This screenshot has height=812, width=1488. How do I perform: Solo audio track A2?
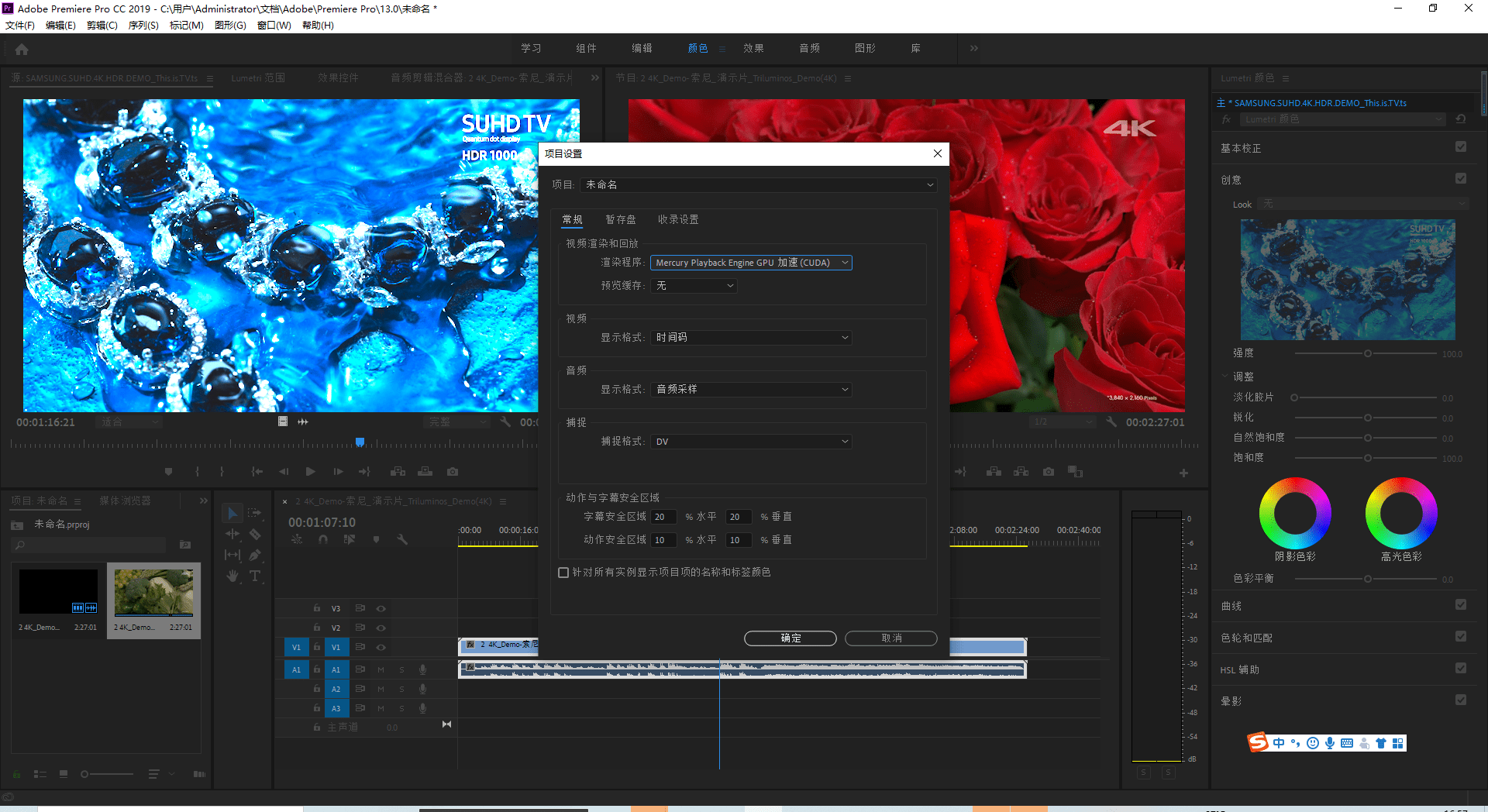coord(401,689)
